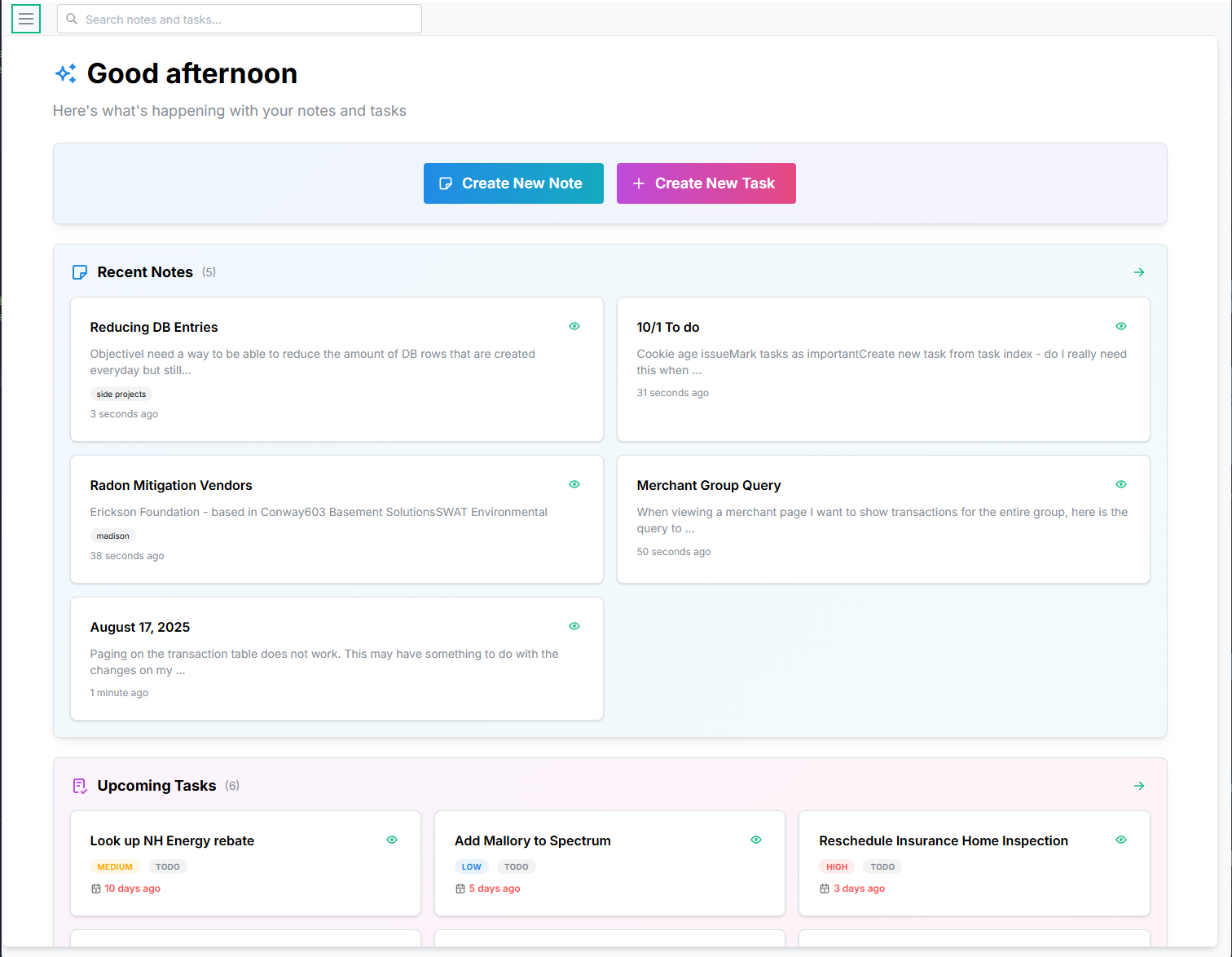Open the hamburger menu icon
1232x957 pixels.
coord(26,19)
